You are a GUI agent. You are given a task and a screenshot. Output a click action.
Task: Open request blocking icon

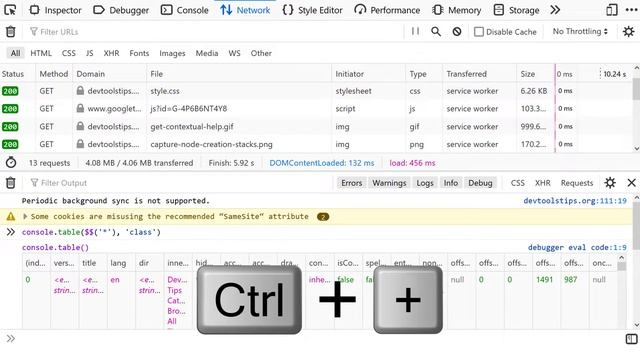tap(457, 31)
